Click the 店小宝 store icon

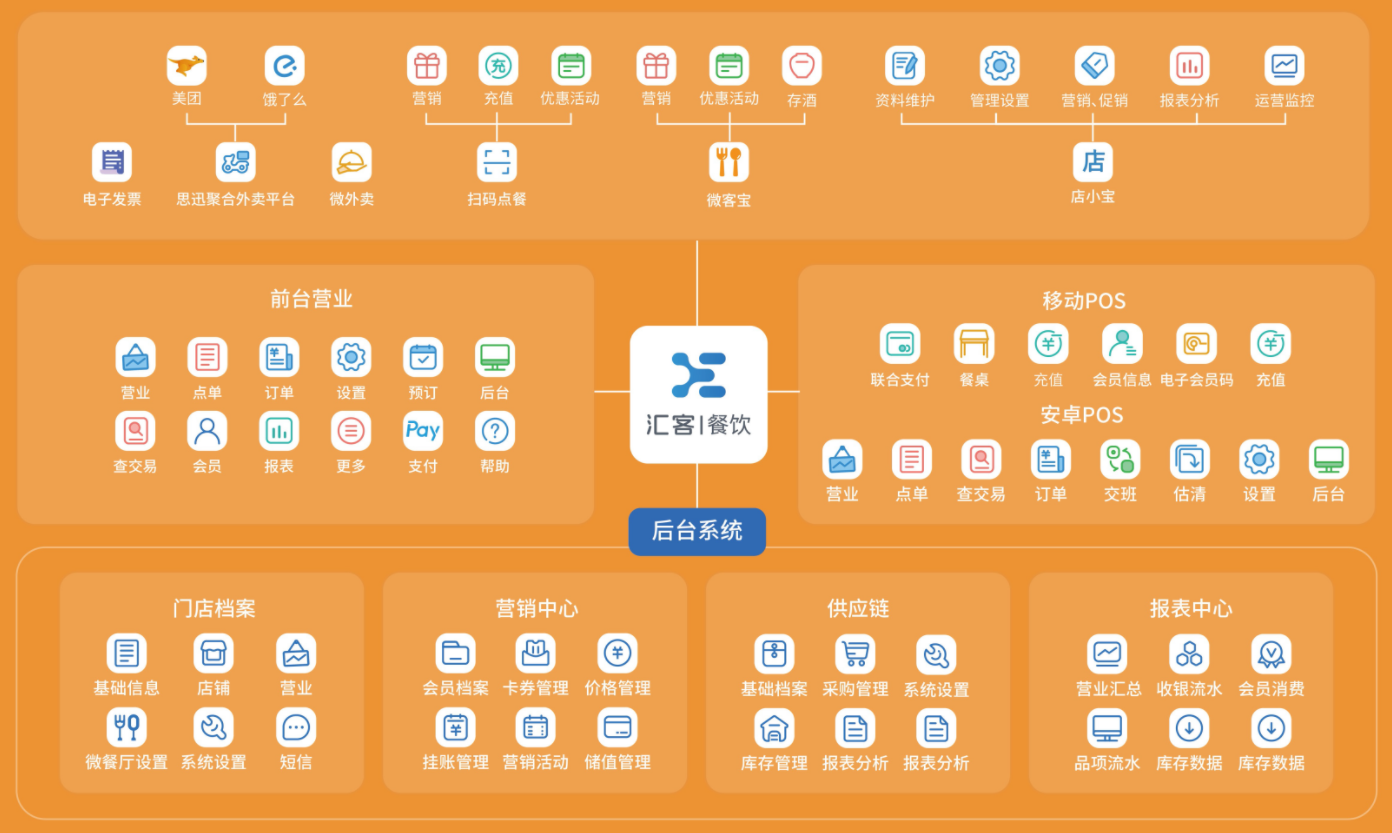coord(1092,161)
